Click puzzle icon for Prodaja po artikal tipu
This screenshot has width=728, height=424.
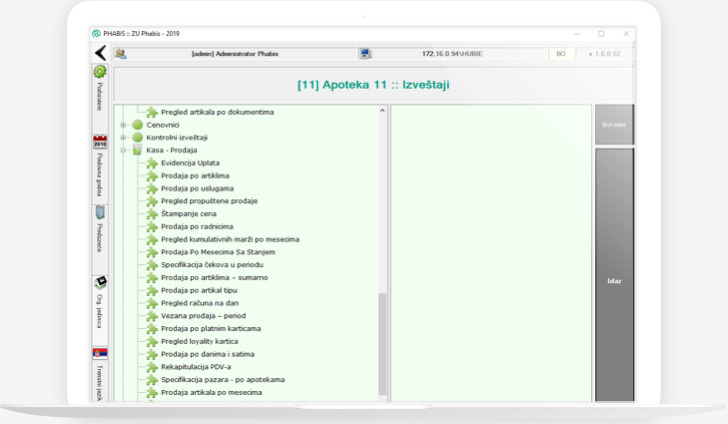coord(152,290)
